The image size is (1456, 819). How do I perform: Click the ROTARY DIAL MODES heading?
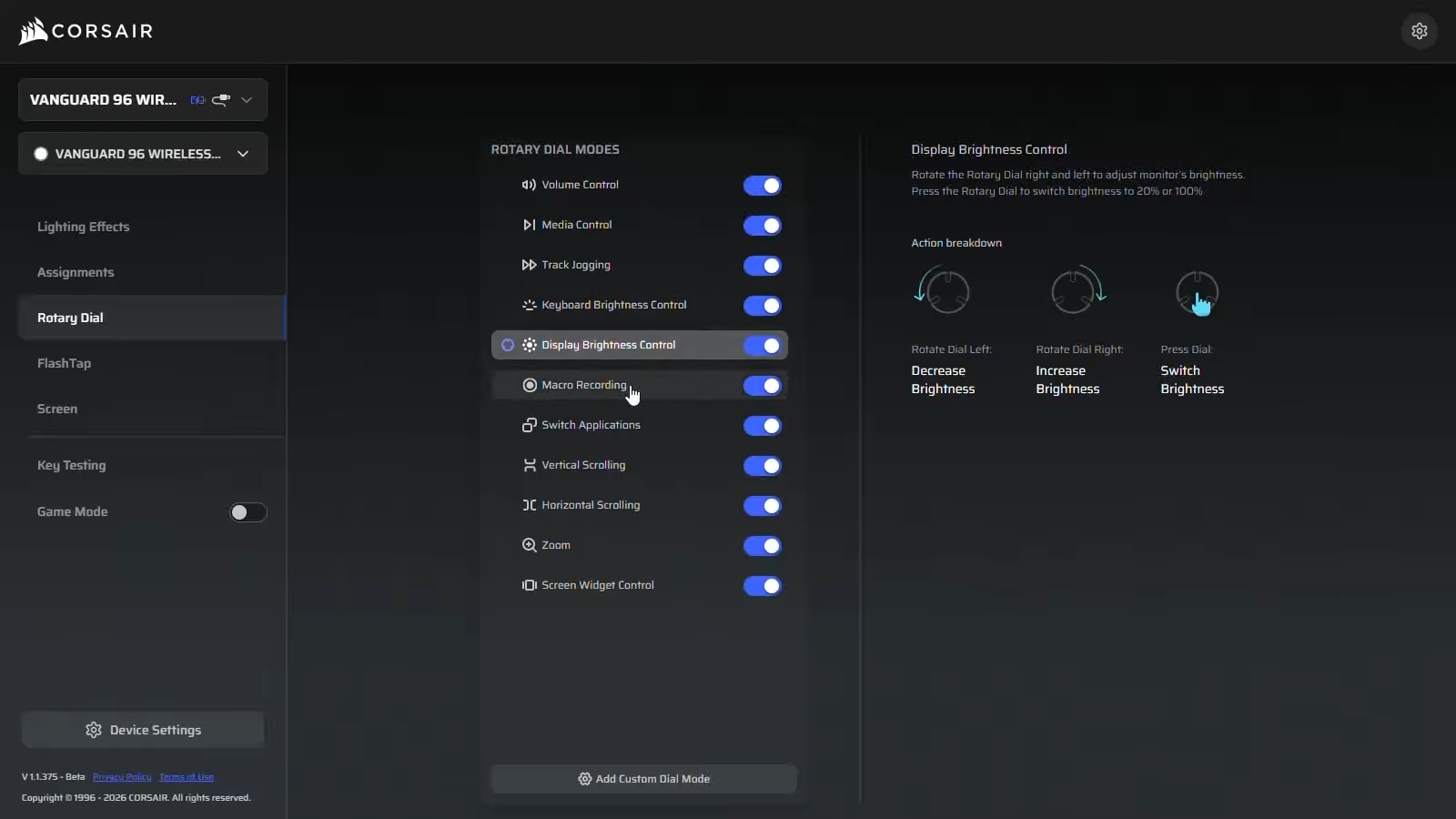[555, 149]
